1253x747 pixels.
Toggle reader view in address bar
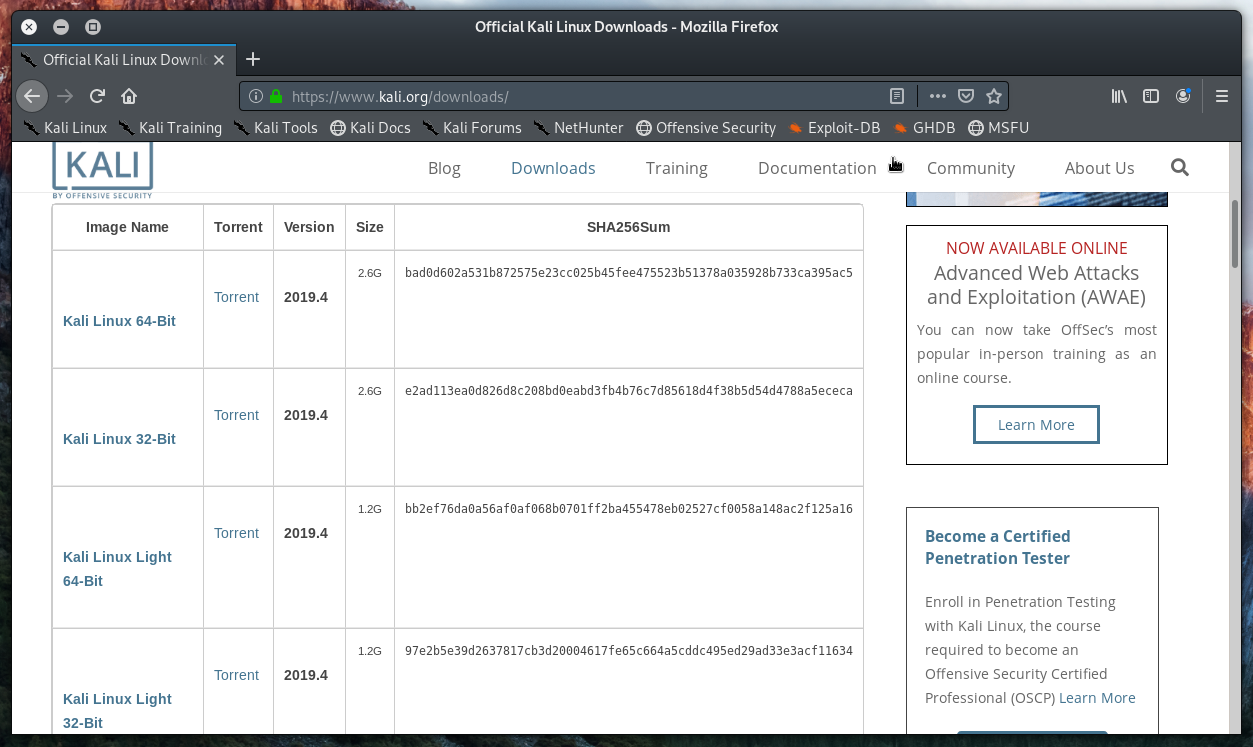pyautogui.click(x=897, y=96)
